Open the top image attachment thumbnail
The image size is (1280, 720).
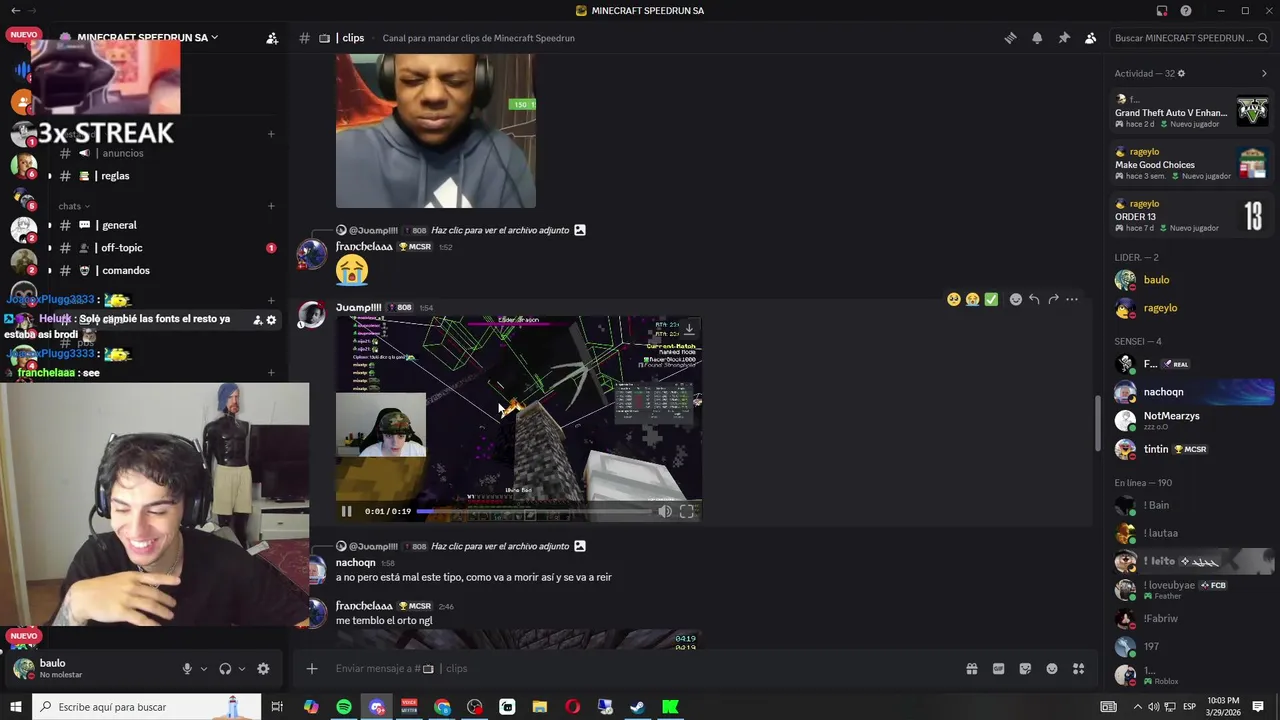pos(436,130)
